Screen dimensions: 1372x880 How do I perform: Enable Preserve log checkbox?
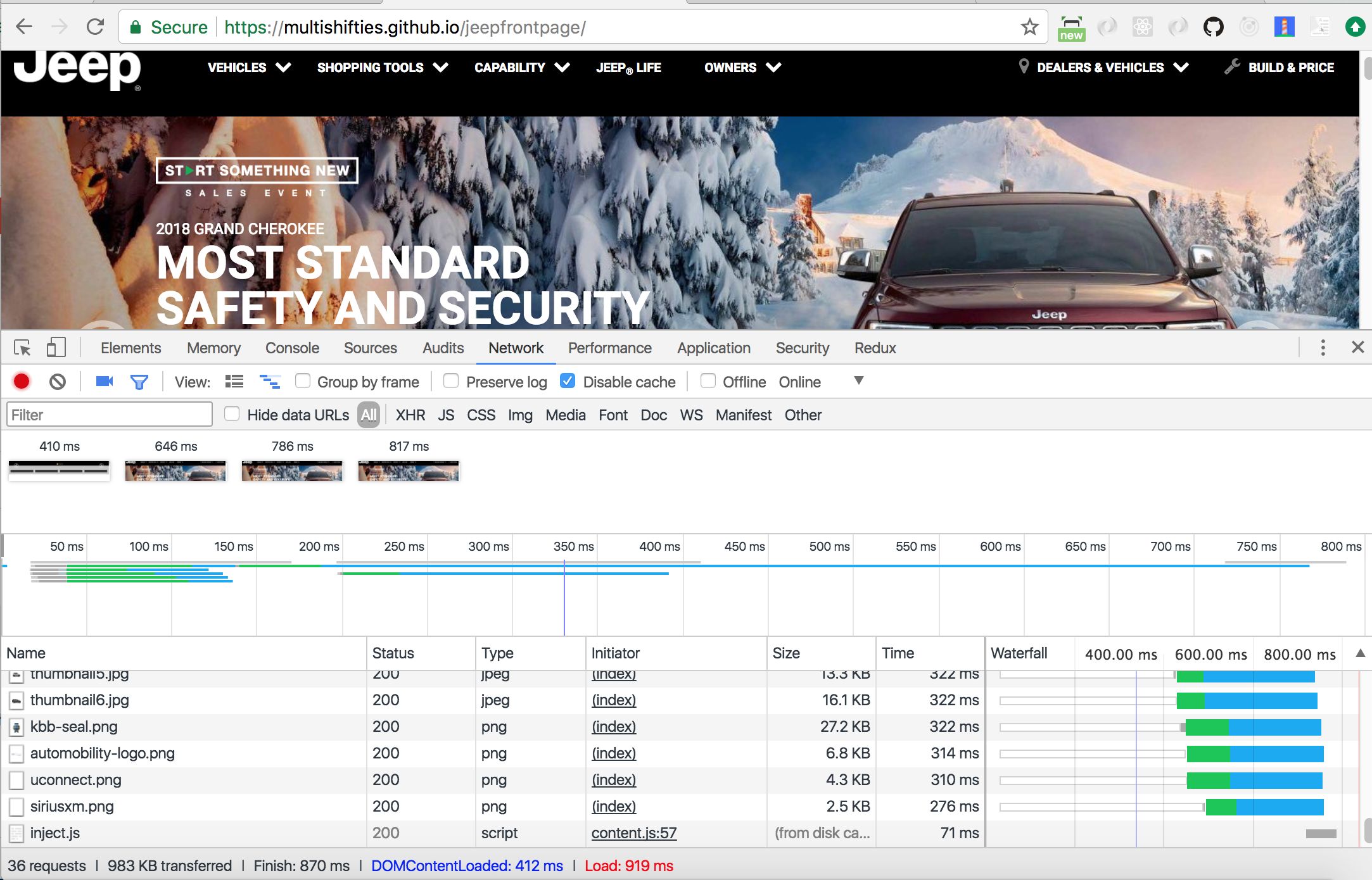click(451, 380)
